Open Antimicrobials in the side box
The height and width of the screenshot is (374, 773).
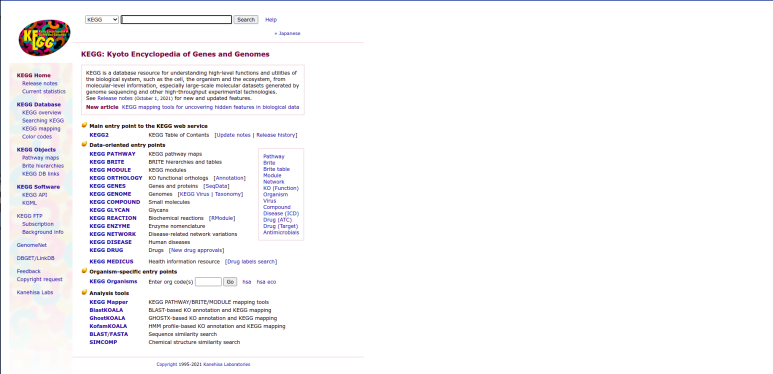coord(281,233)
